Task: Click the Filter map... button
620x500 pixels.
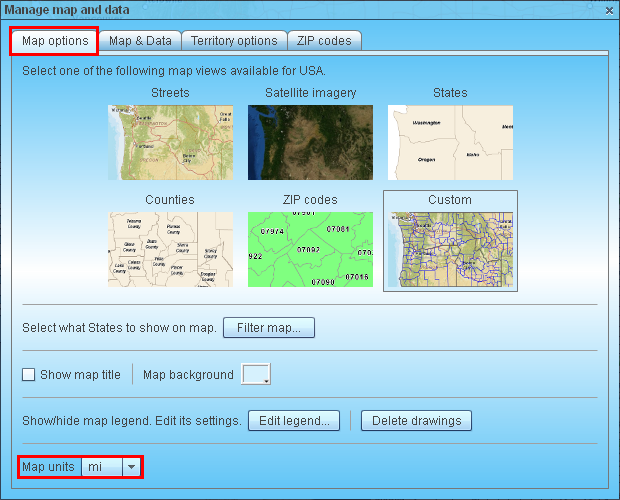Action: (269, 328)
